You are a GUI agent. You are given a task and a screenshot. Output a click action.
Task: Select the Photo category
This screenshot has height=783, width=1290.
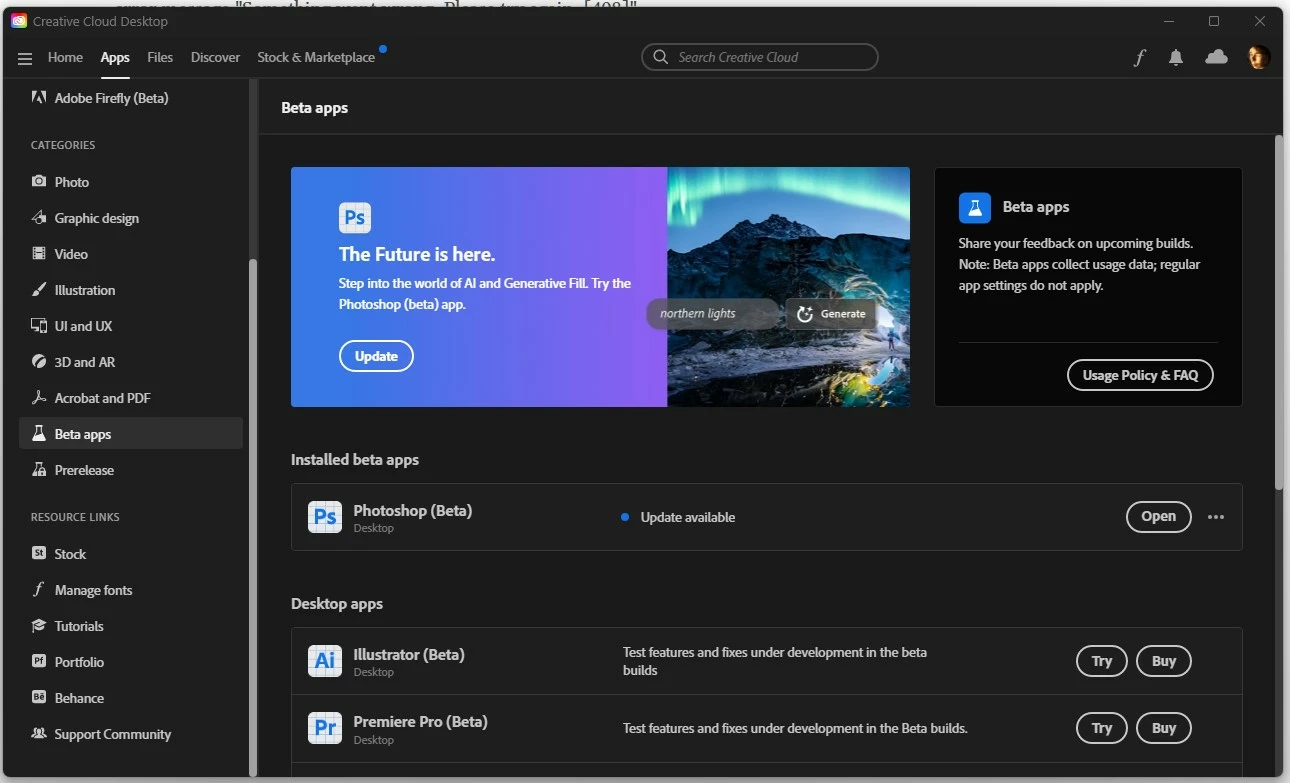(x=131, y=182)
